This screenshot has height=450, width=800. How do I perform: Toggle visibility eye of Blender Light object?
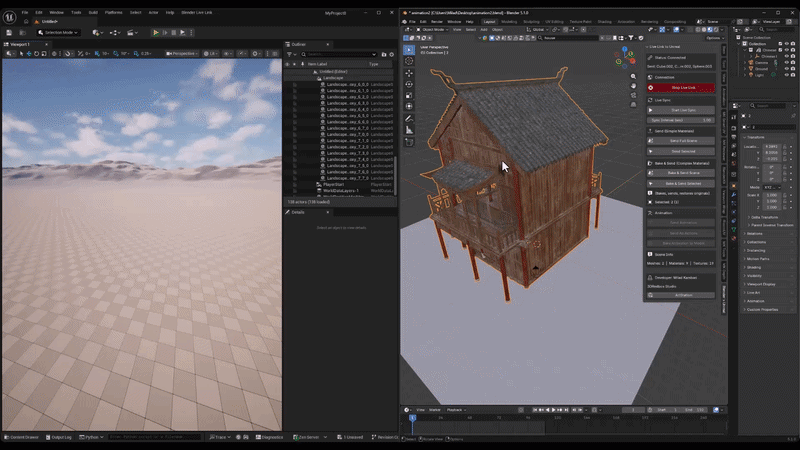point(786,74)
